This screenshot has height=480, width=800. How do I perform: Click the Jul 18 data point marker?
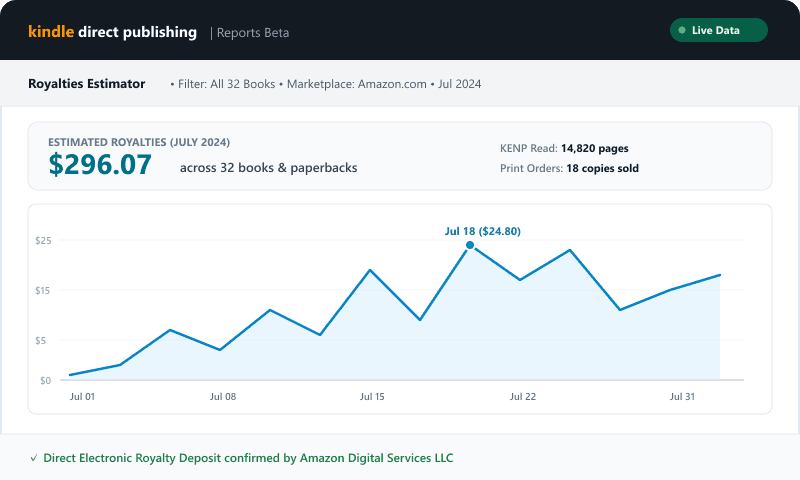tap(470, 245)
